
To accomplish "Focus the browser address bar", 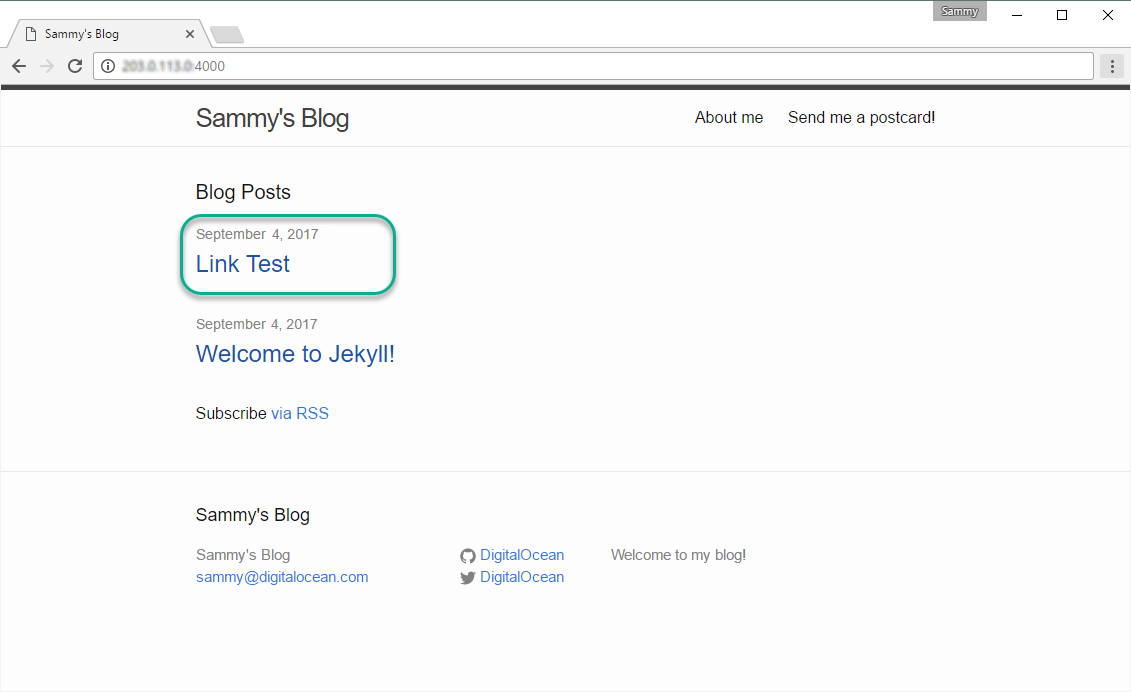I will tap(600, 66).
